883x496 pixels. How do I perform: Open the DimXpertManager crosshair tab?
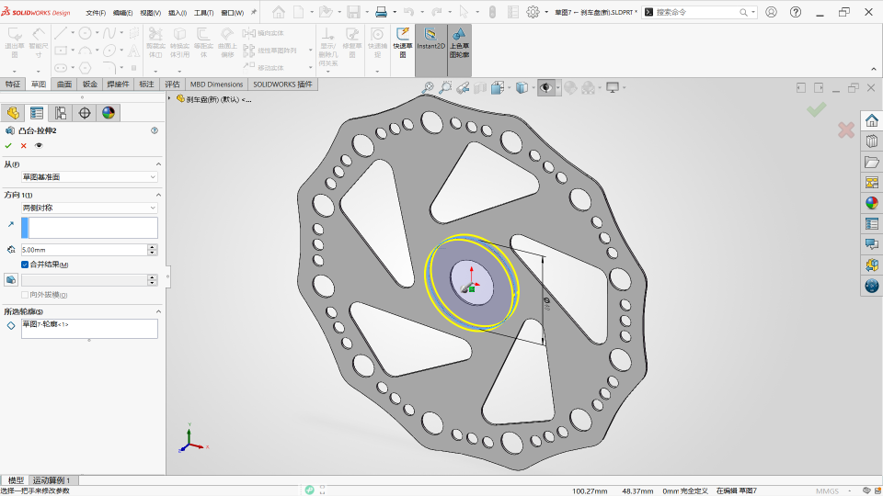pos(84,113)
